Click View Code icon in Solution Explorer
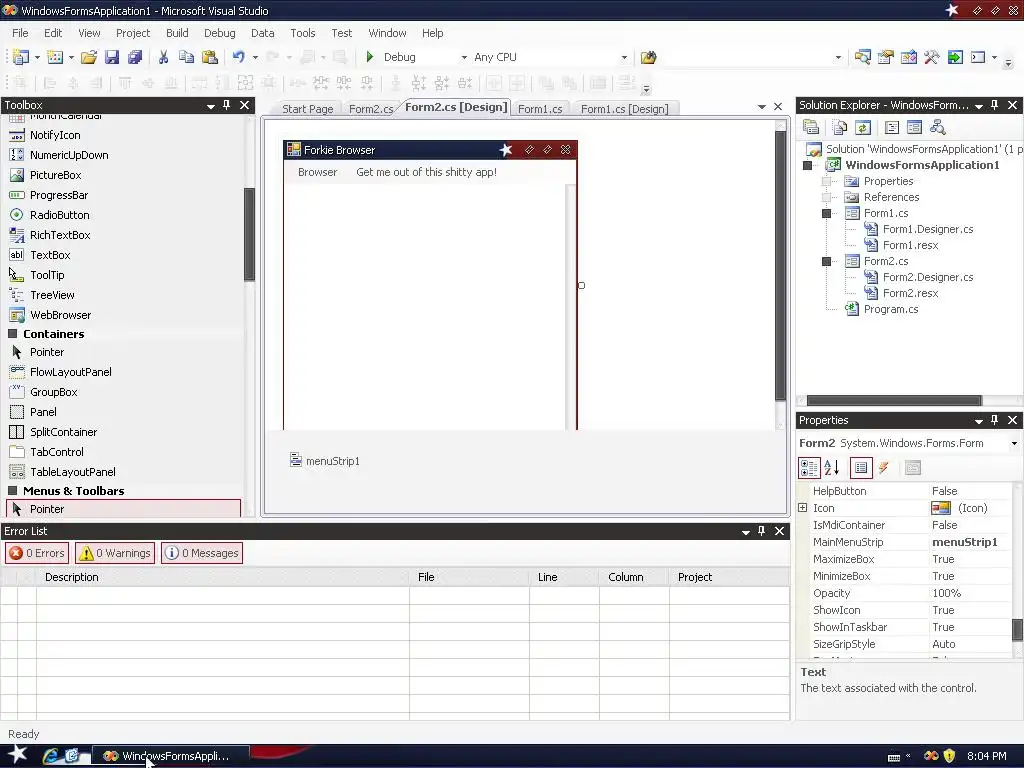Screen dimensions: 1024x768 click(x=892, y=127)
